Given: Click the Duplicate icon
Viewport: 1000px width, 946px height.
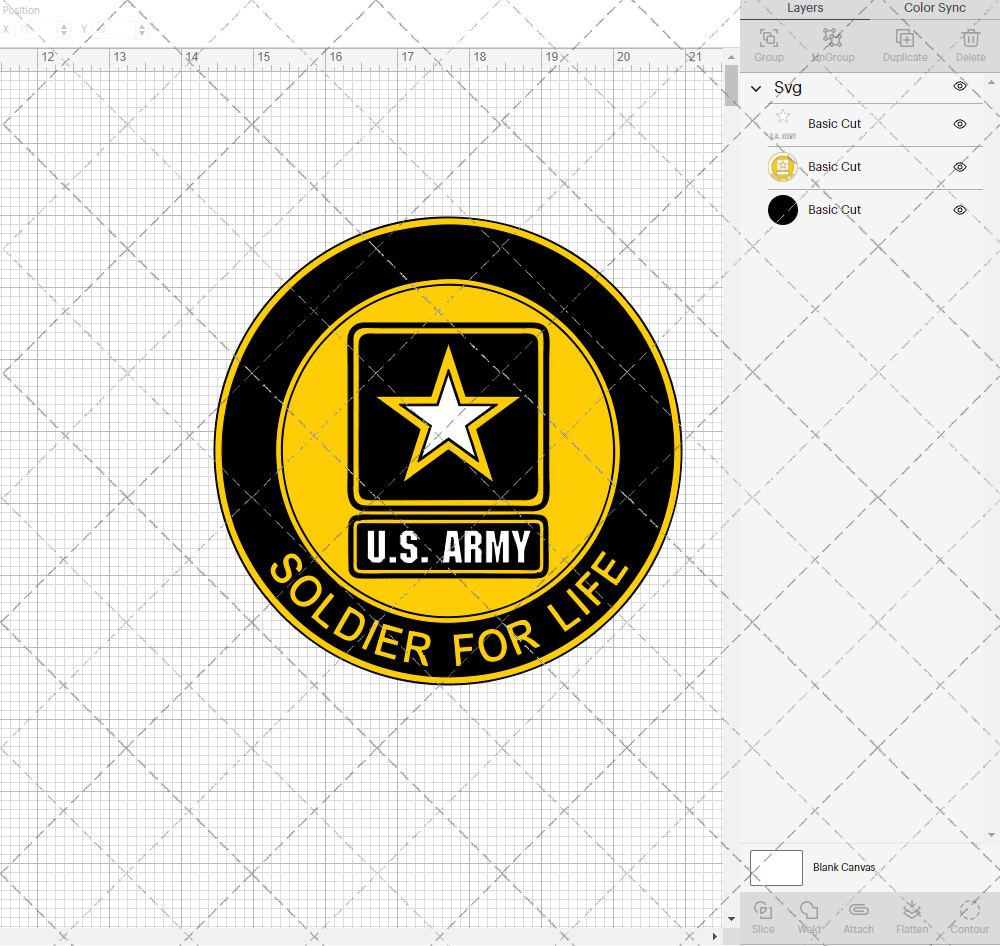Looking at the screenshot, I should tap(904, 38).
